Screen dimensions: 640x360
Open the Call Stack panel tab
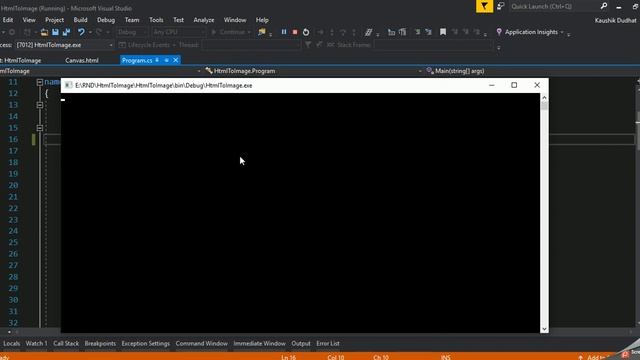[x=66, y=343]
